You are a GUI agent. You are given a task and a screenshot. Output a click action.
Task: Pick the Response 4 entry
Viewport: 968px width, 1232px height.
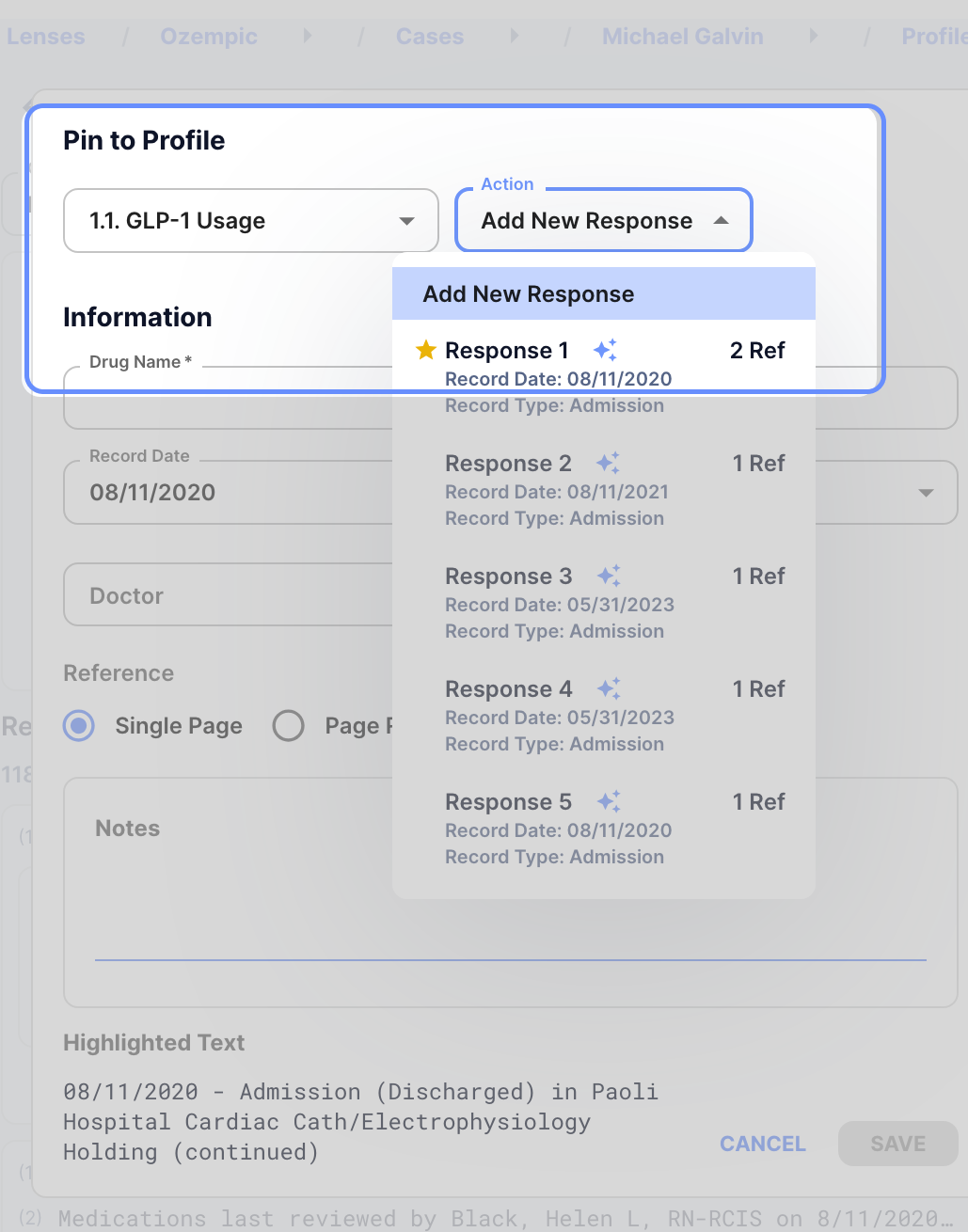(604, 716)
